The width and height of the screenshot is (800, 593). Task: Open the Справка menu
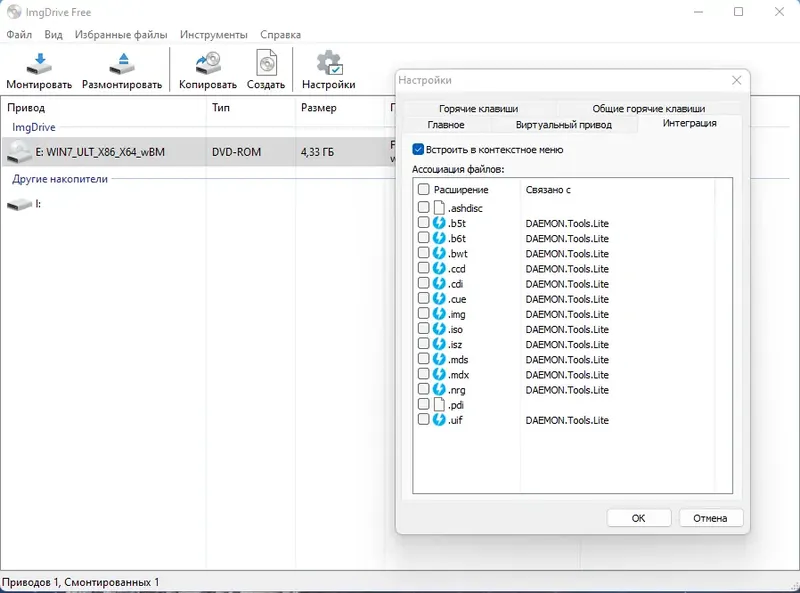pyautogui.click(x=281, y=35)
